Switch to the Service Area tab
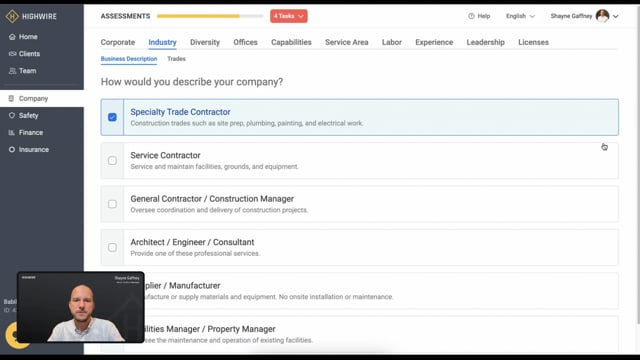 347,42
